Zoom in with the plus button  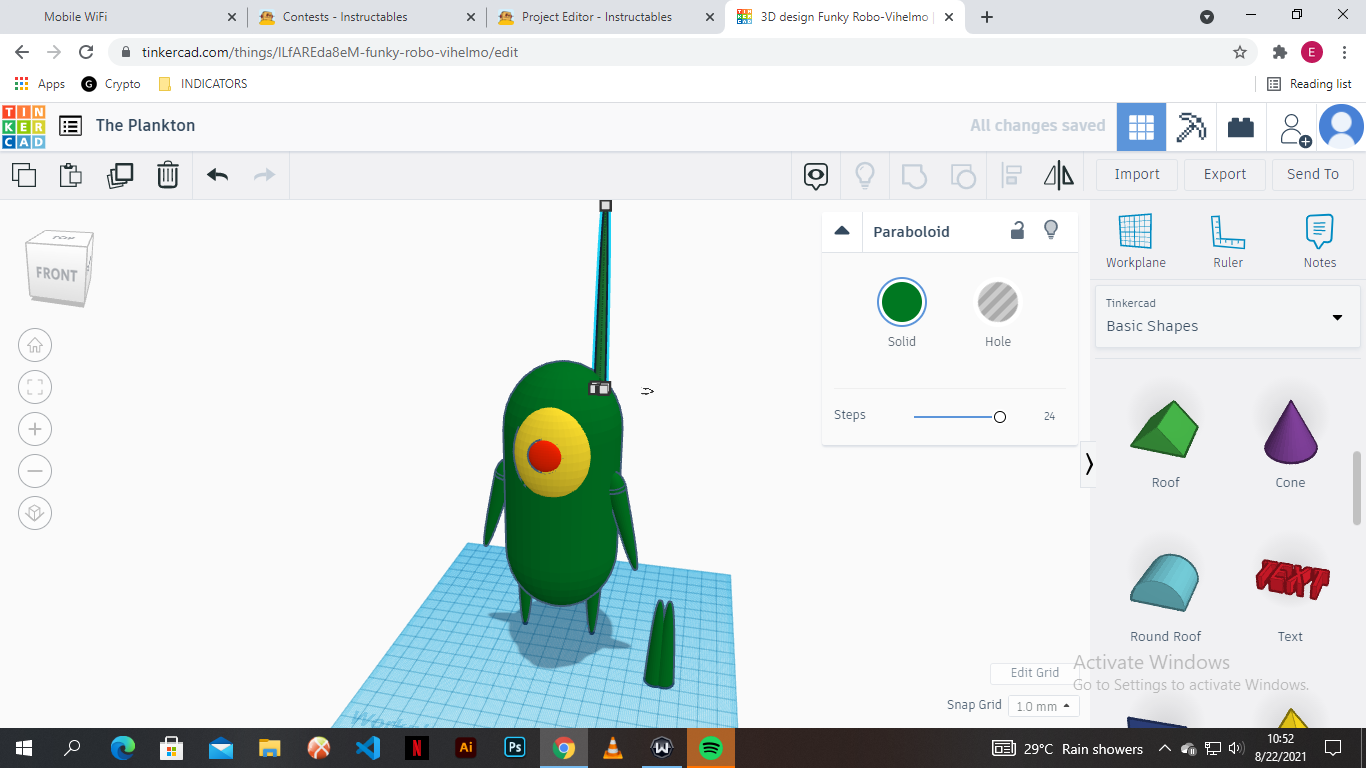pos(35,430)
